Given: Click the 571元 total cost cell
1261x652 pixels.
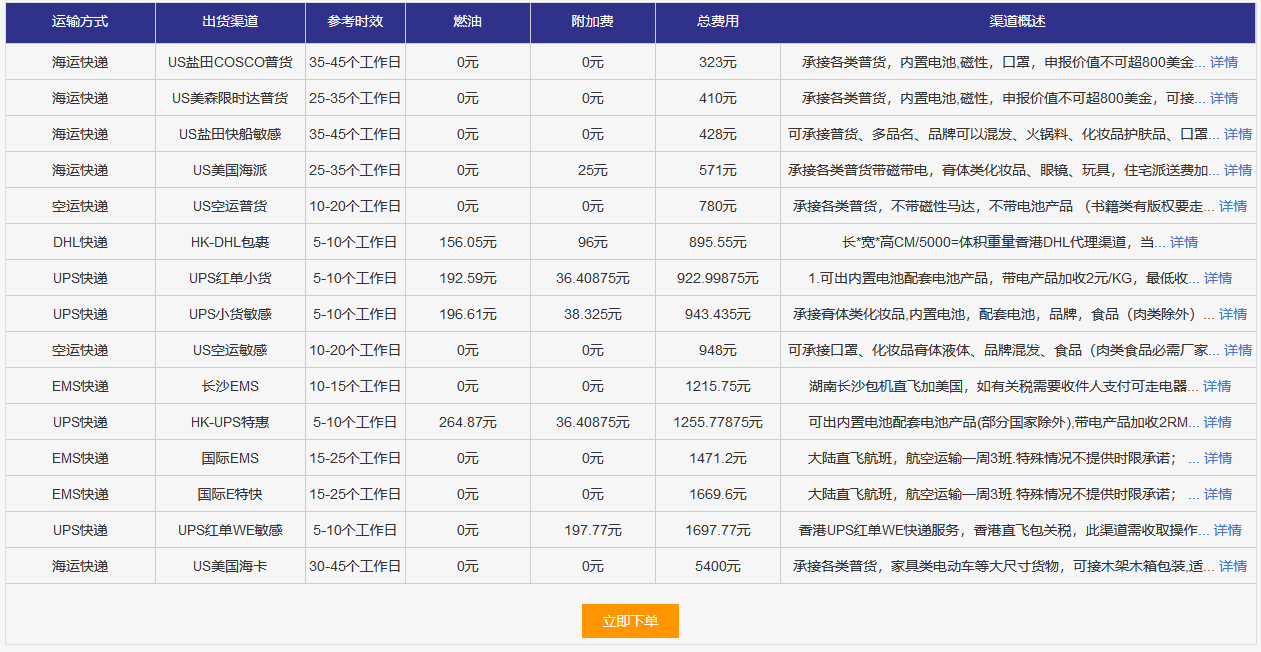Looking at the screenshot, I should click(x=718, y=170).
